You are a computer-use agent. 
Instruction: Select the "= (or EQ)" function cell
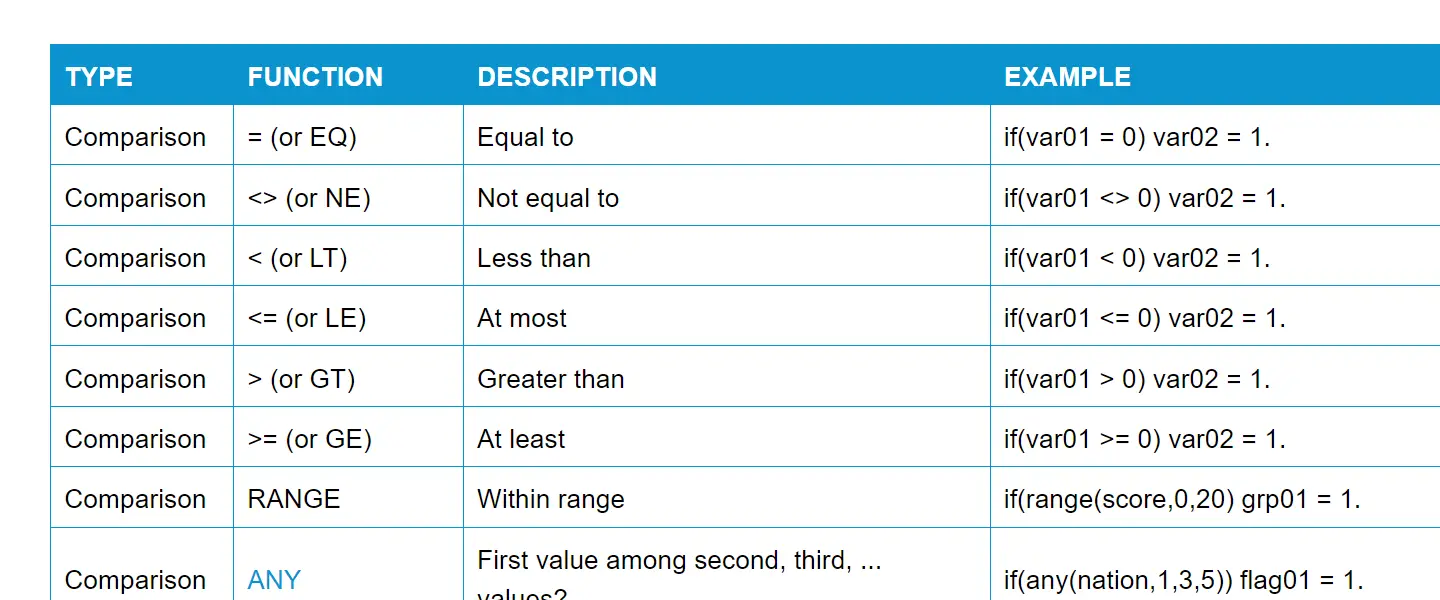(x=302, y=137)
